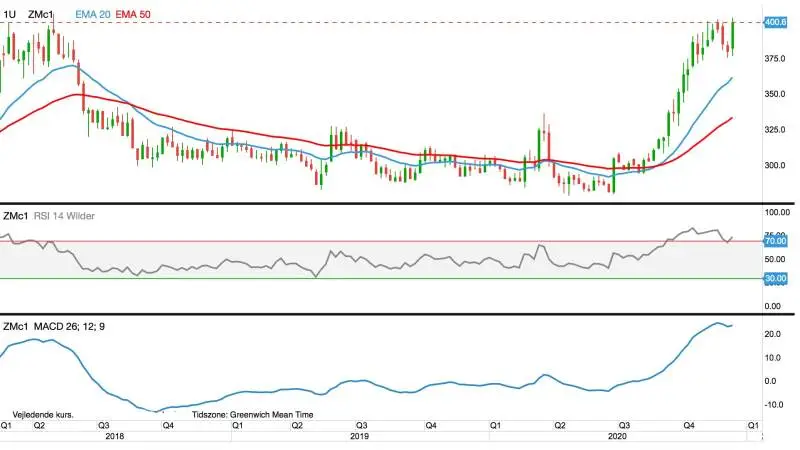Click the 300.0 price axis label
This screenshot has height=450, width=800.
coord(774,165)
